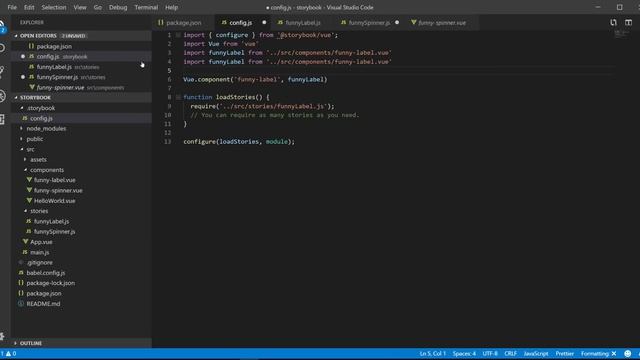Change JavaScript language mode
Screen dimensions: 640x360
pyautogui.click(x=536, y=353)
